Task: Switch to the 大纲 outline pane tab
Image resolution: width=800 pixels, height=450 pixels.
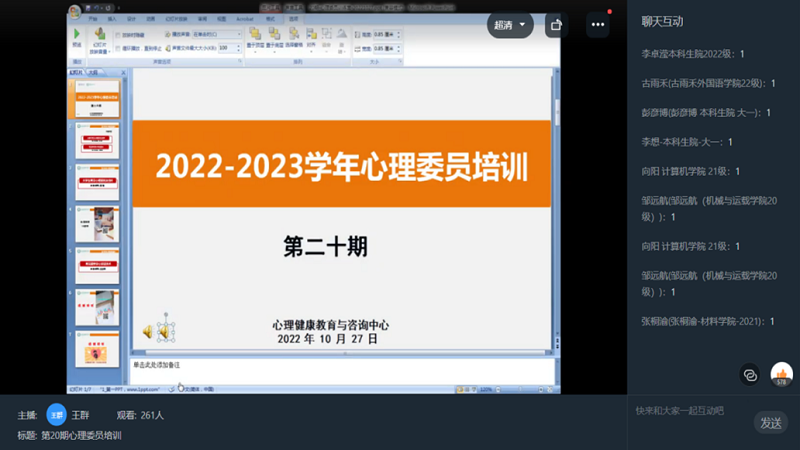Action: point(93,72)
